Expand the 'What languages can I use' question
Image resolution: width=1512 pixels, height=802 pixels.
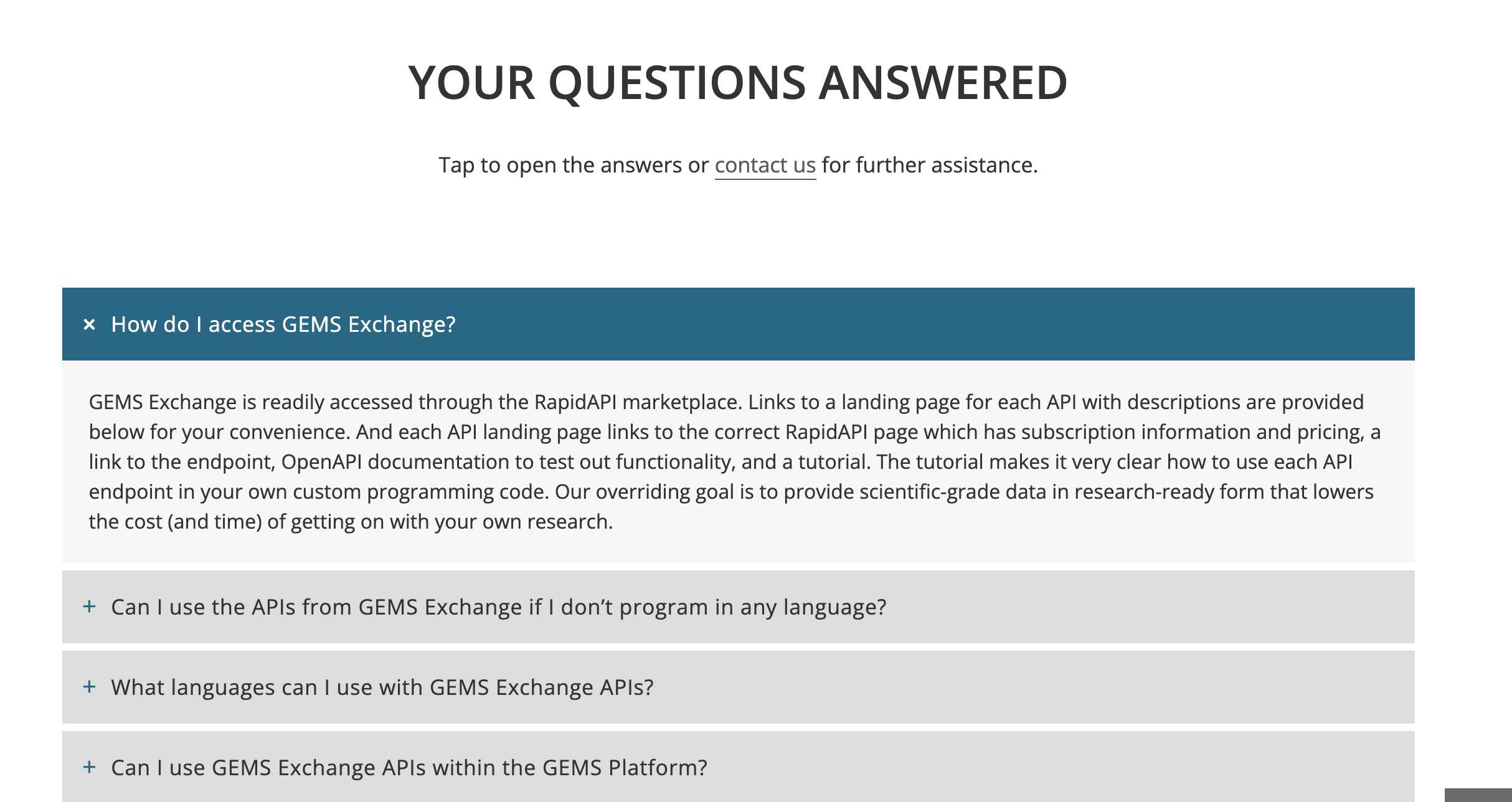coord(738,687)
